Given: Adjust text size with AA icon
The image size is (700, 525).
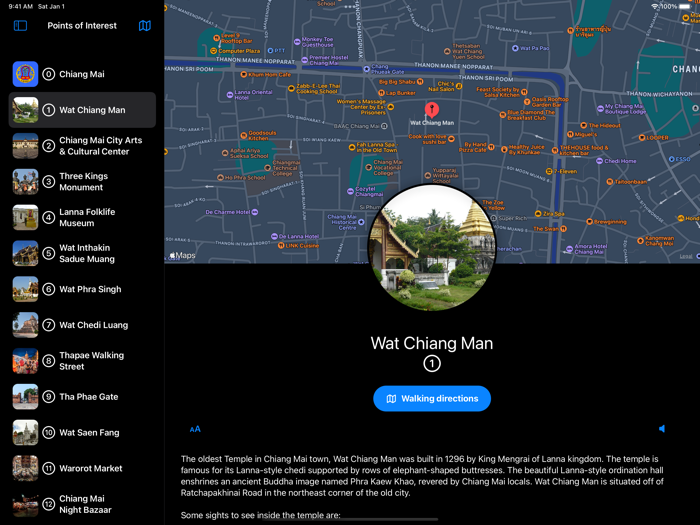Looking at the screenshot, I should click(195, 429).
